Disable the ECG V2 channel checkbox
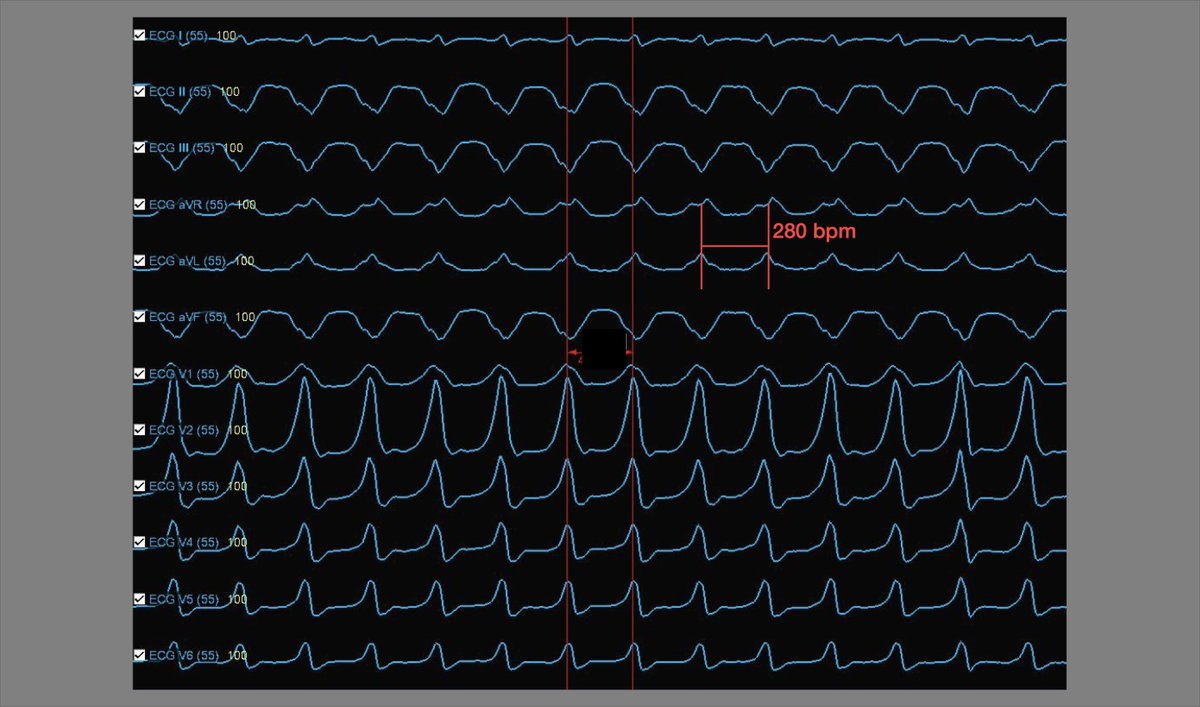The width and height of the screenshot is (1200, 707). (140, 429)
